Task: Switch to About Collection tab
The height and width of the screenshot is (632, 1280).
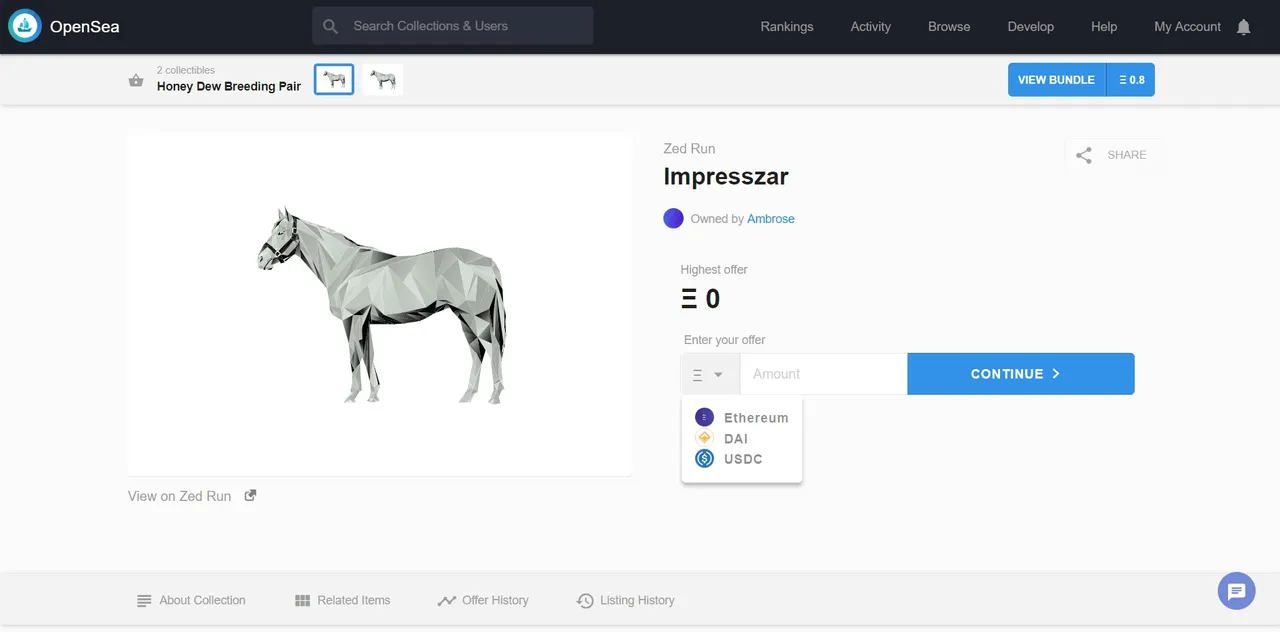Action: (x=191, y=601)
